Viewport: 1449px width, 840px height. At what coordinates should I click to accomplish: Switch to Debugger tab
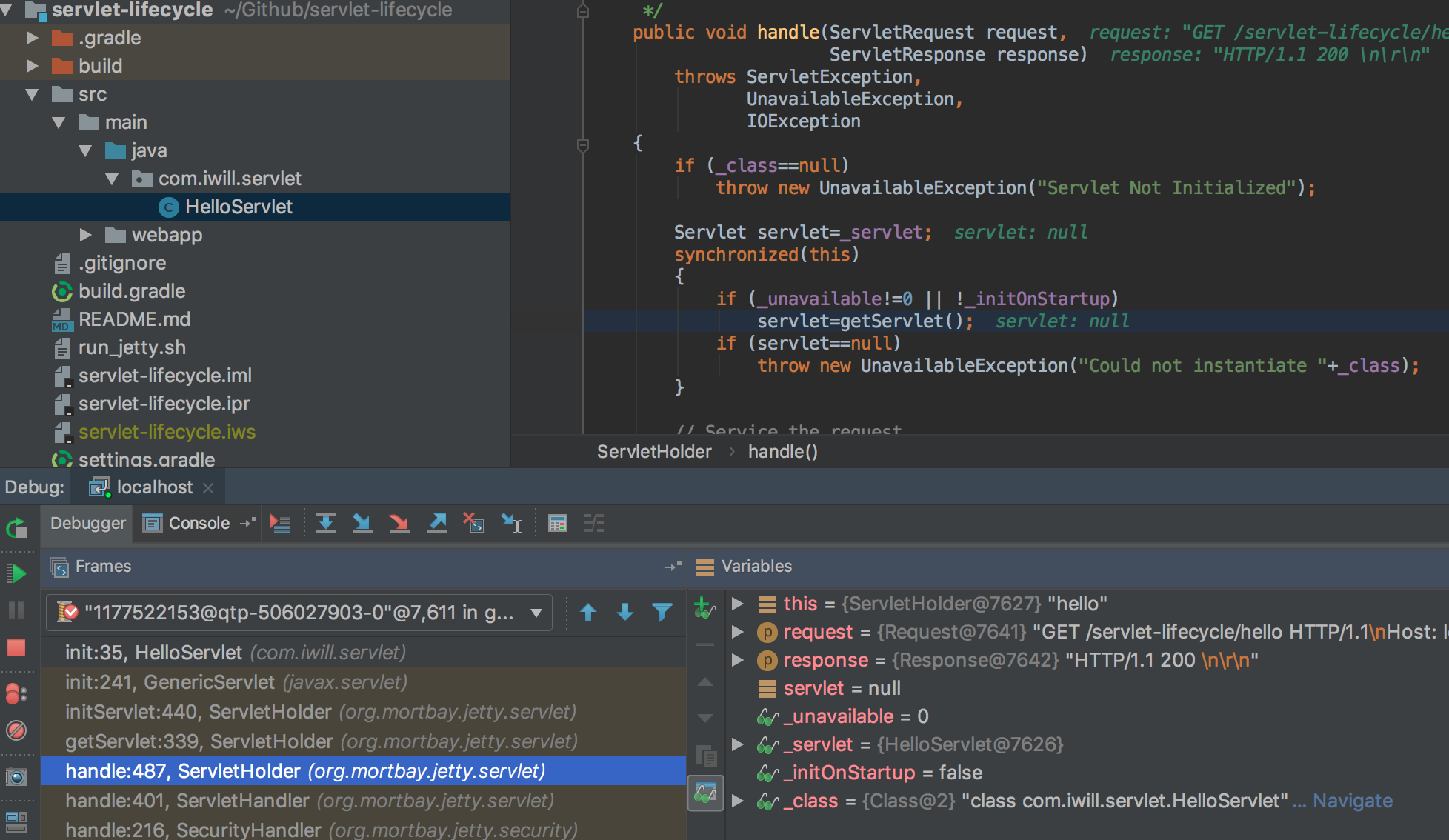click(87, 523)
